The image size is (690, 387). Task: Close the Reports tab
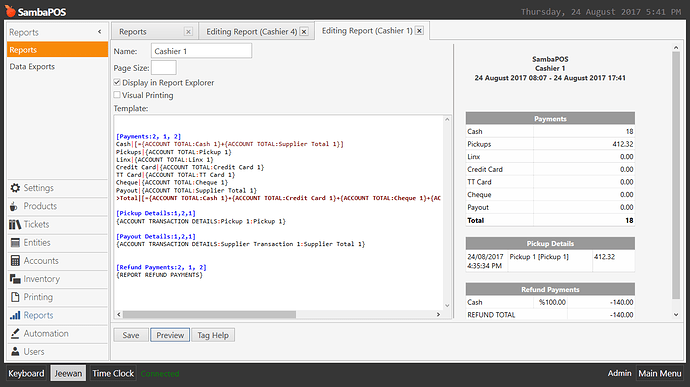(188, 32)
